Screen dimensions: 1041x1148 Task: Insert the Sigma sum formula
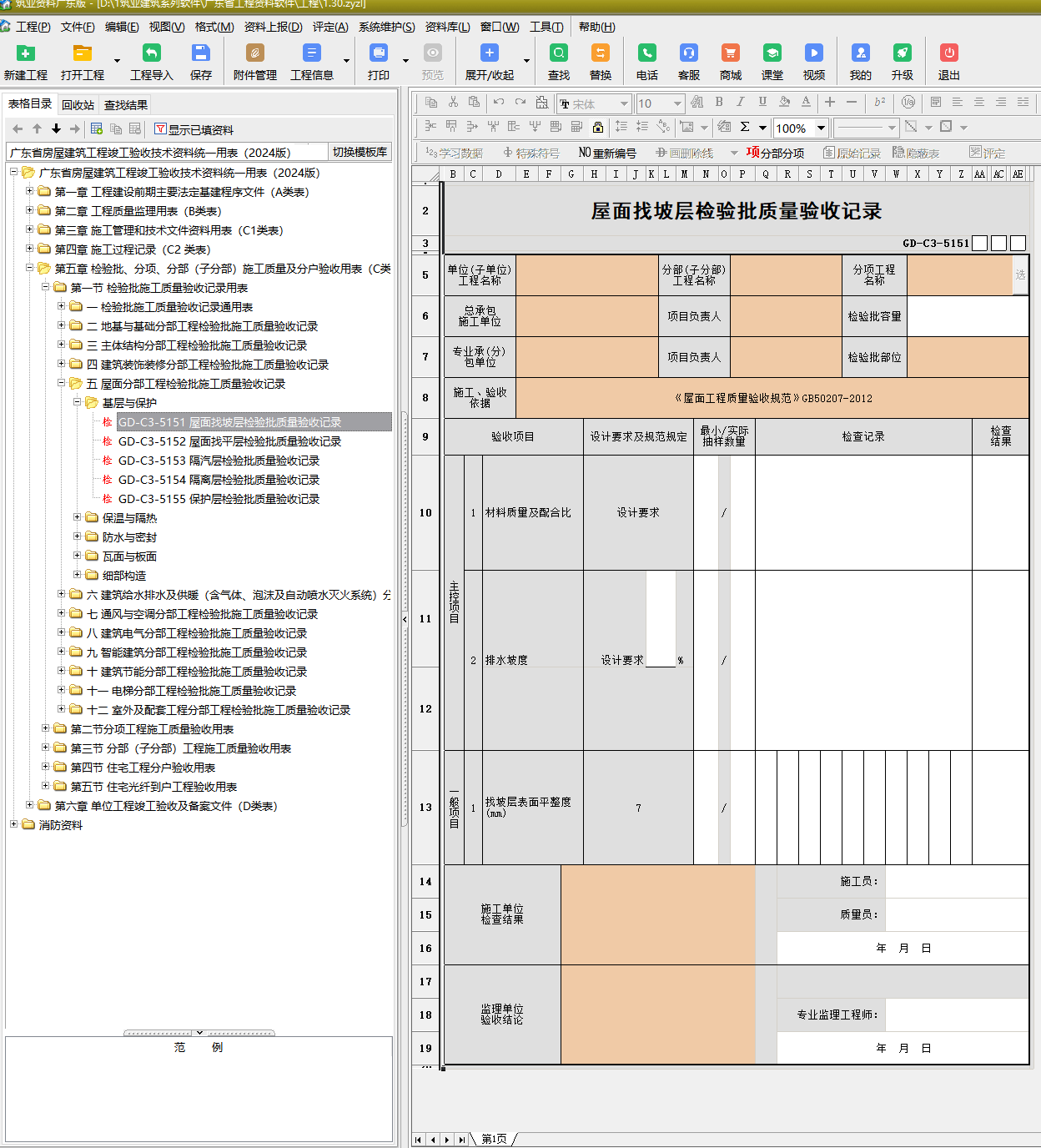745,127
